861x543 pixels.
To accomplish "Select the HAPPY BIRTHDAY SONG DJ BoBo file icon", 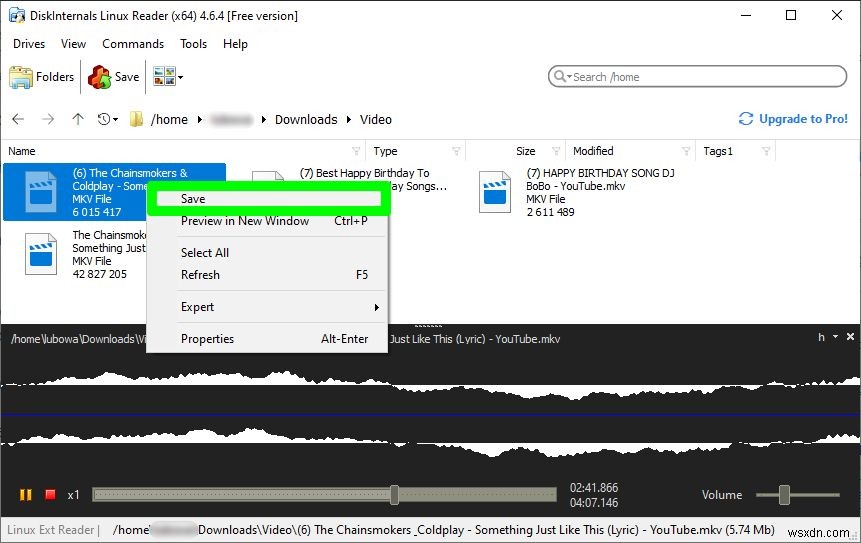I will [x=495, y=192].
